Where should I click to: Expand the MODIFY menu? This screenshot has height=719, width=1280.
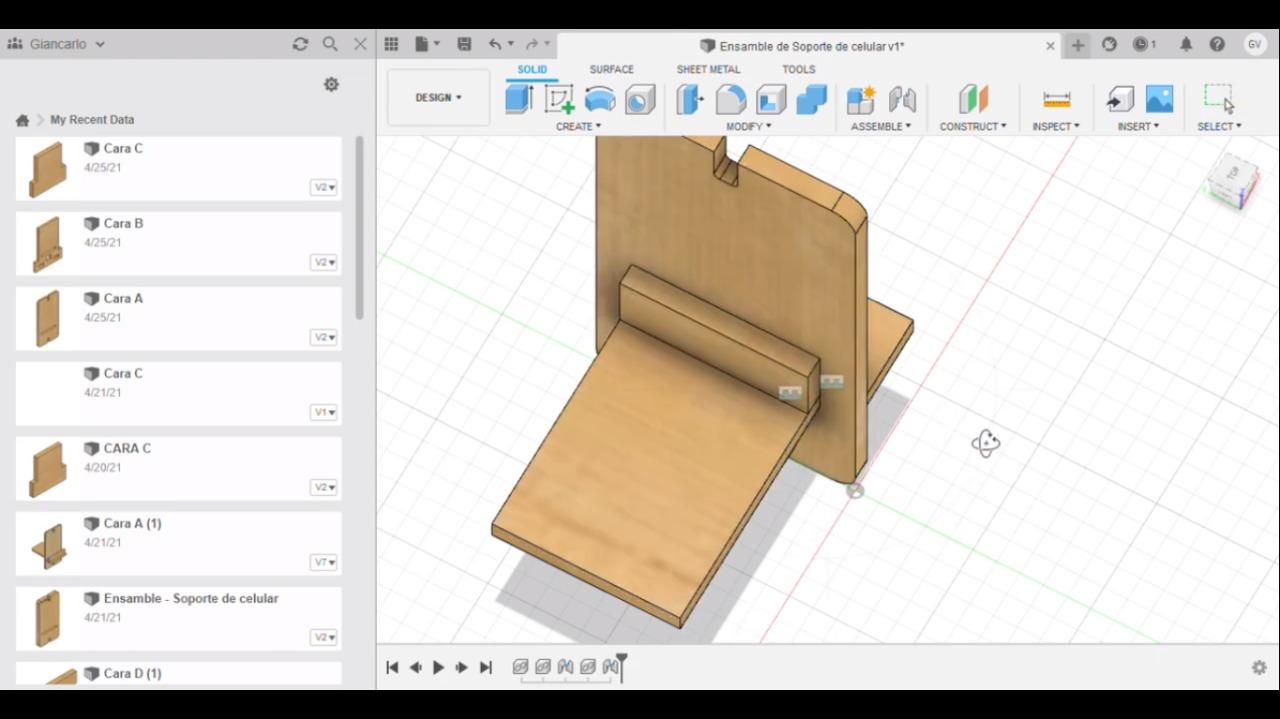tap(749, 126)
